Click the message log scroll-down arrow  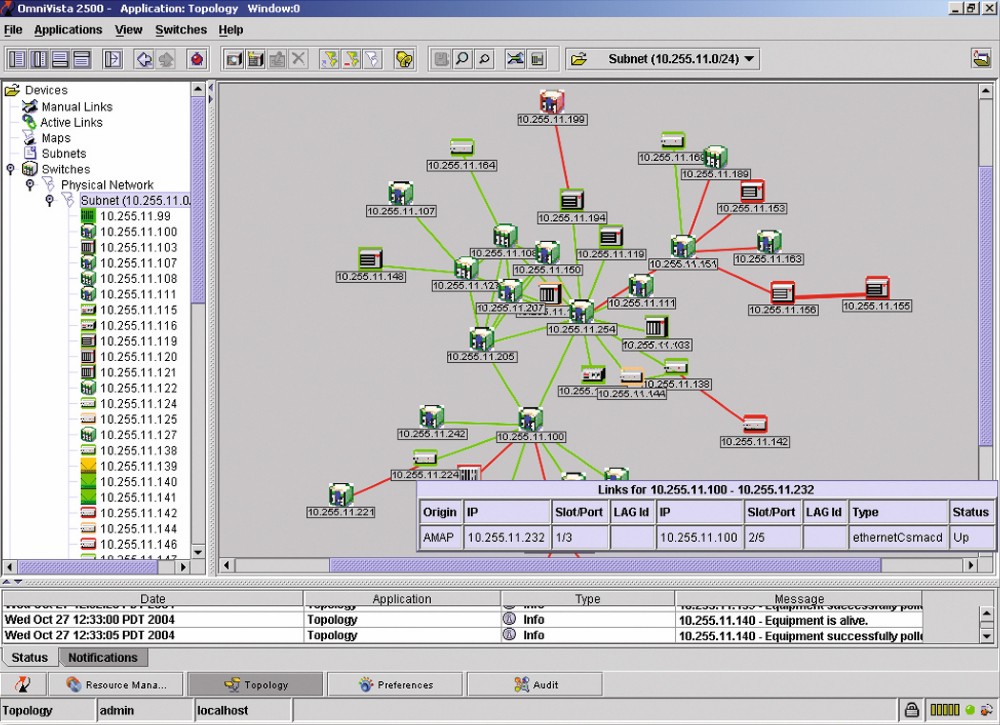(x=987, y=636)
